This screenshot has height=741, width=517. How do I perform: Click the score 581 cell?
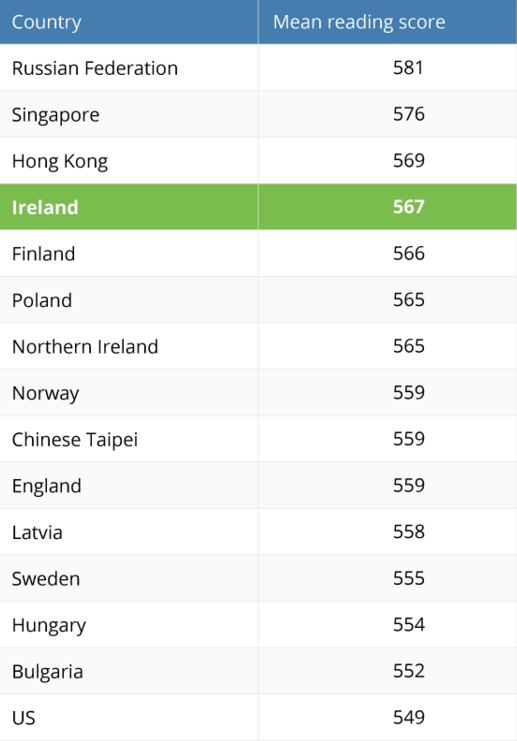click(388, 68)
